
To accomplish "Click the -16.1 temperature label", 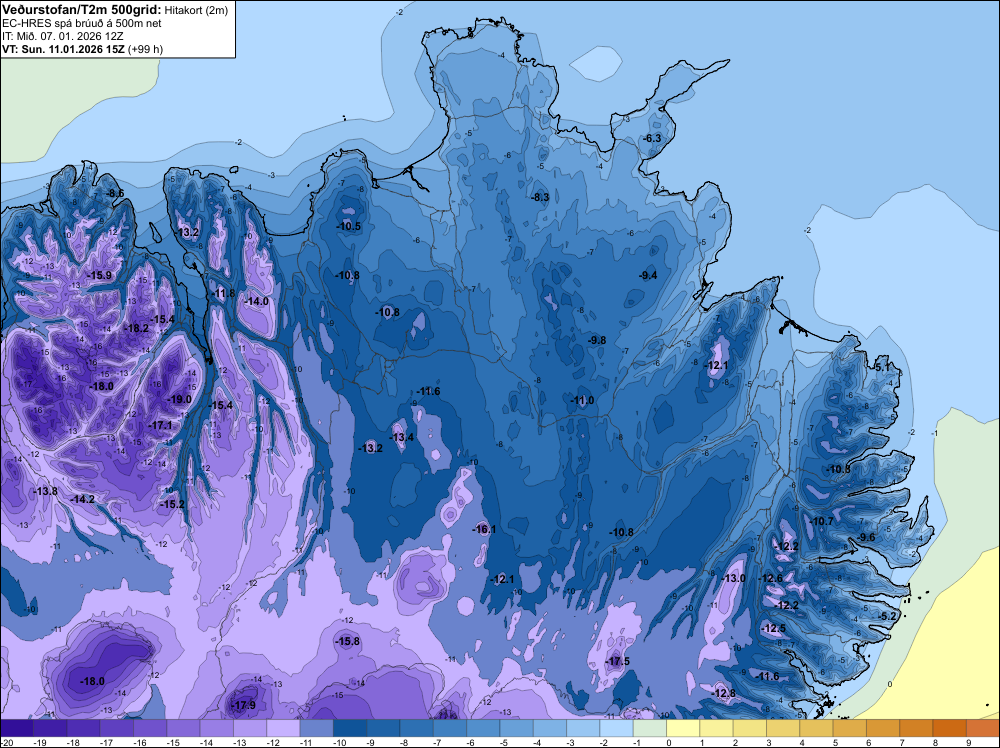I will click(x=484, y=529).
